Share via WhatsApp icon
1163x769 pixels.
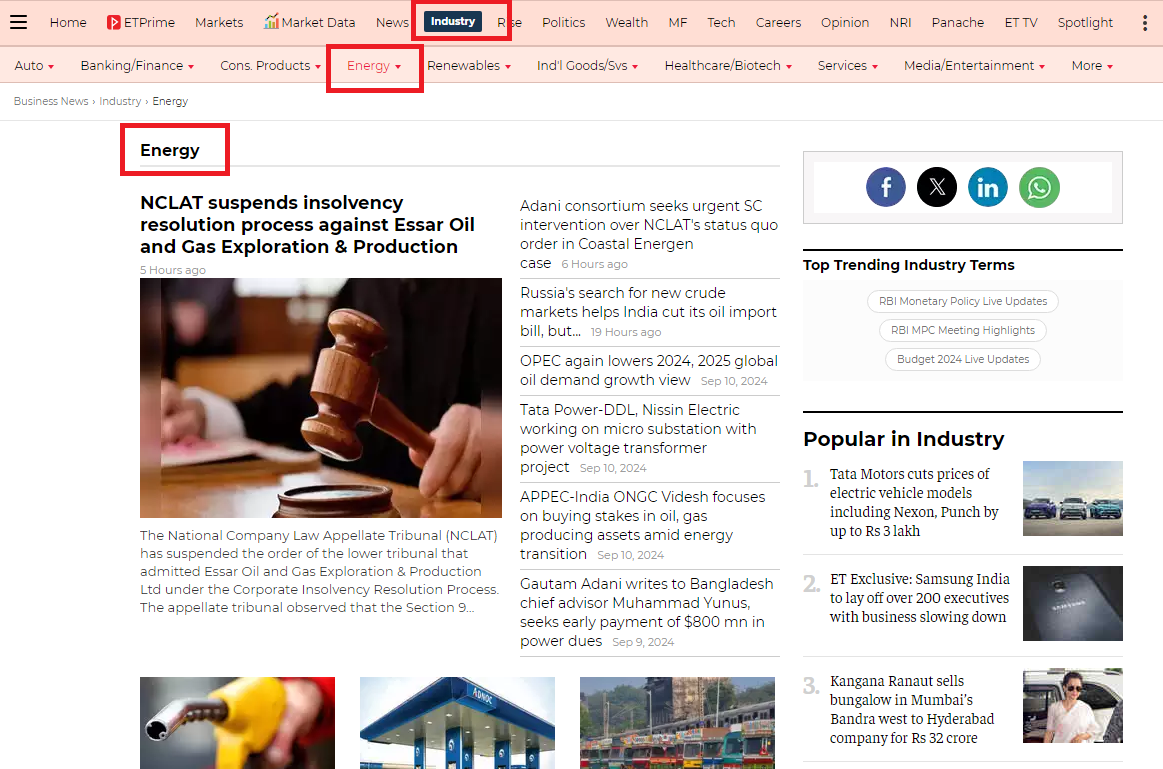click(1039, 187)
